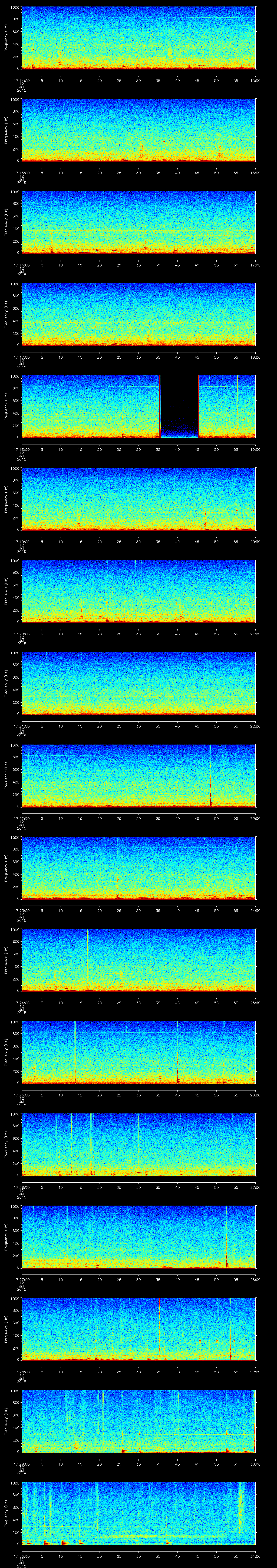Screen dimensions: 277x1568
Task: Click the 17:30:00 start time label
Action: pos(22,1556)
